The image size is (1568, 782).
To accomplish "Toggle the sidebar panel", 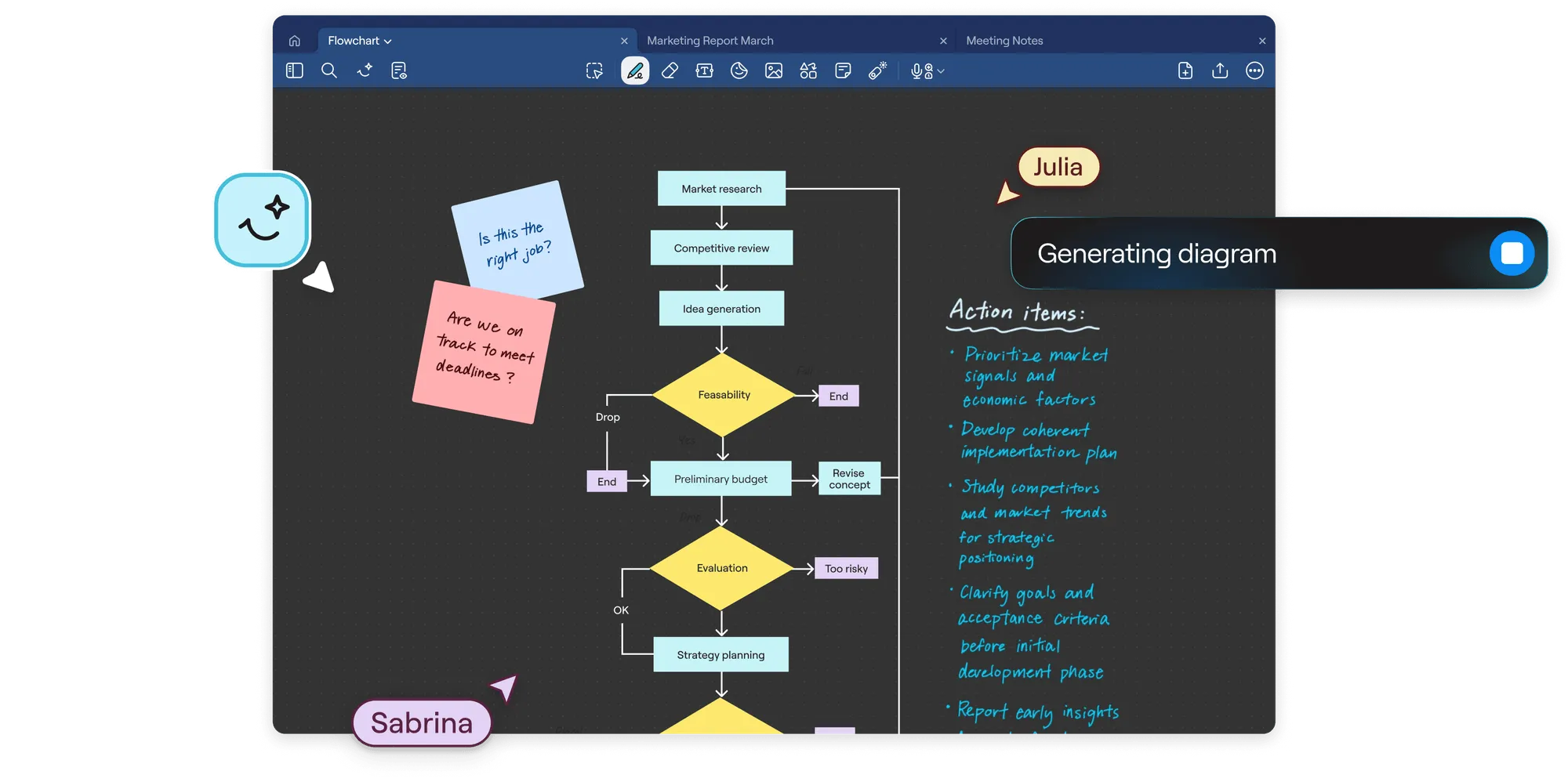I will pos(295,71).
